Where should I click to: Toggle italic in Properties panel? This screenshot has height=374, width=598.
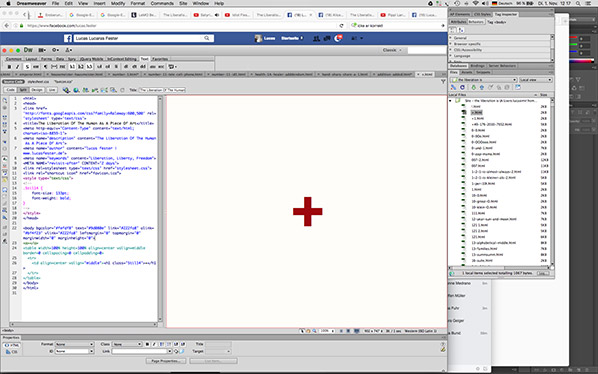point(154,344)
